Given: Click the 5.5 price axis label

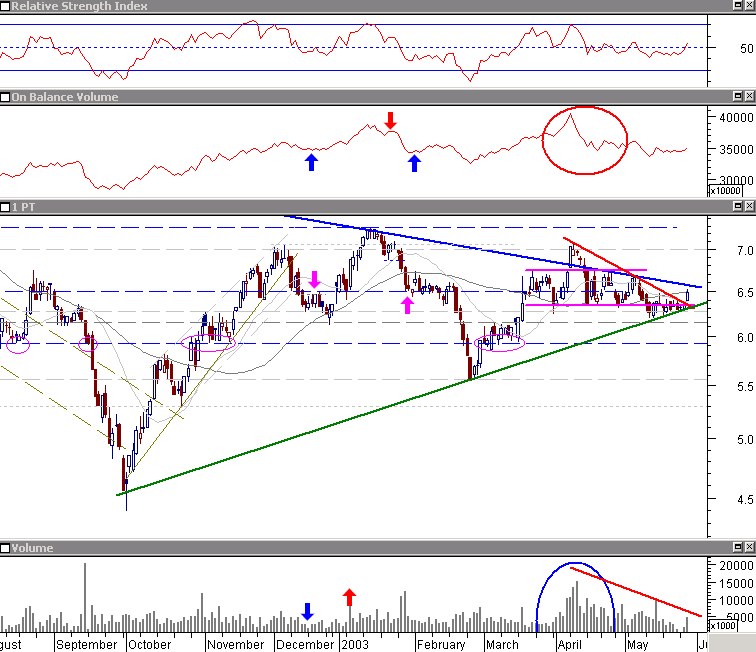Looking at the screenshot, I should tap(745, 387).
